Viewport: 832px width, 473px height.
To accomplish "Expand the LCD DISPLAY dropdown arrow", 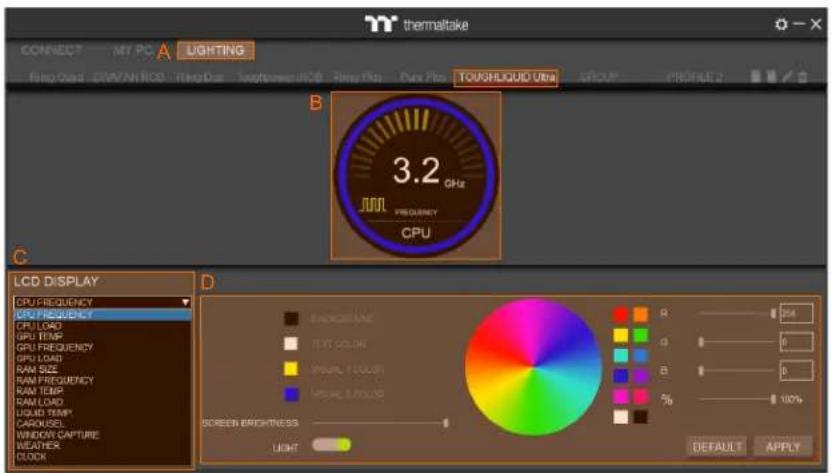I will [x=185, y=302].
